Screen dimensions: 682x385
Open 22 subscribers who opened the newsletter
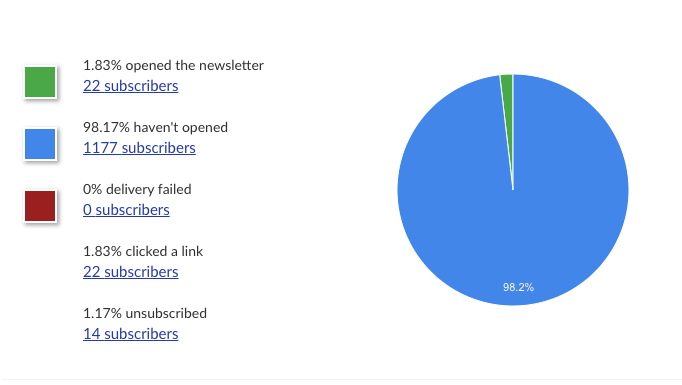(x=130, y=86)
